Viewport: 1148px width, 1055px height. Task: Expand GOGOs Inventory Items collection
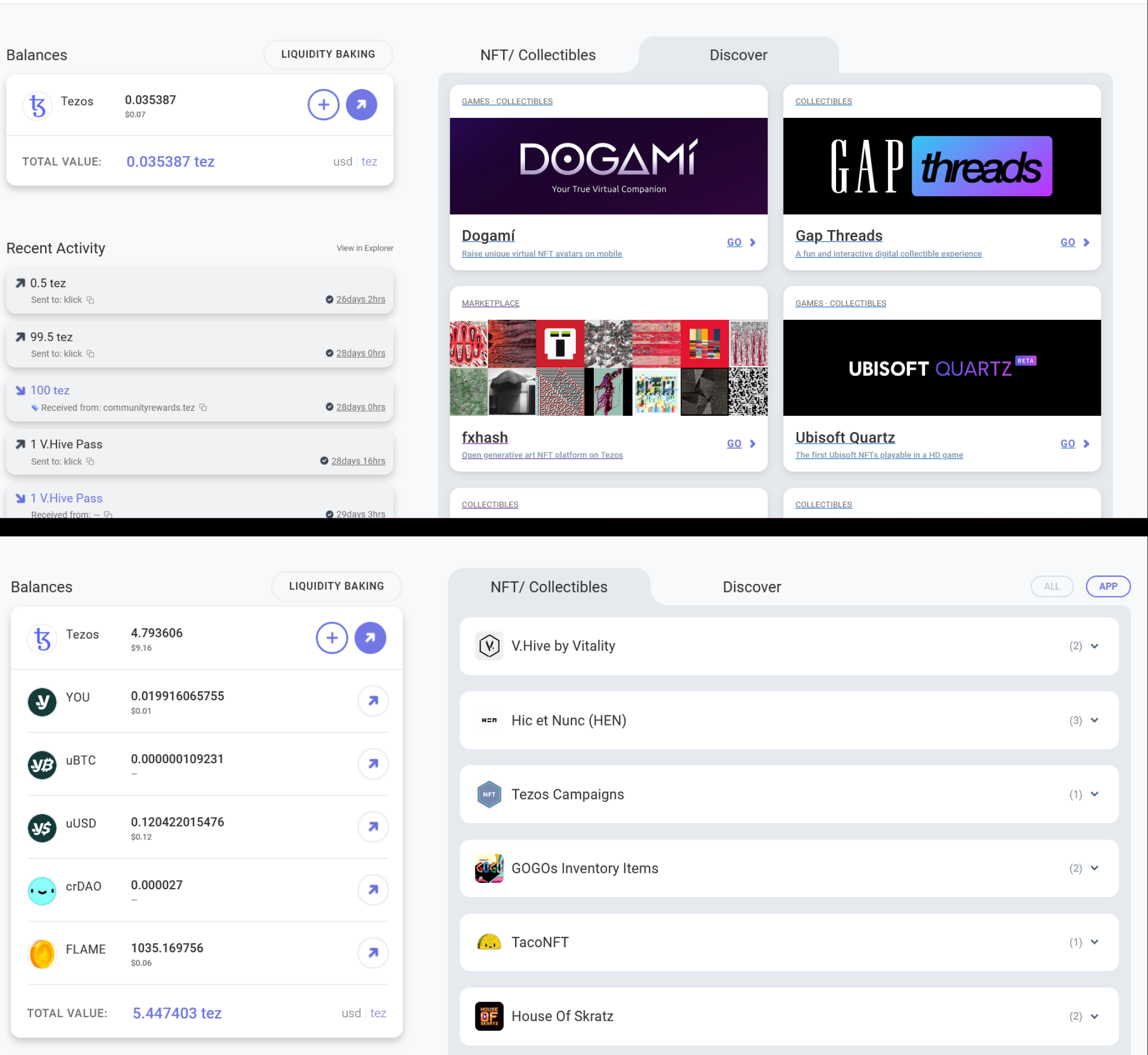[x=1094, y=868]
